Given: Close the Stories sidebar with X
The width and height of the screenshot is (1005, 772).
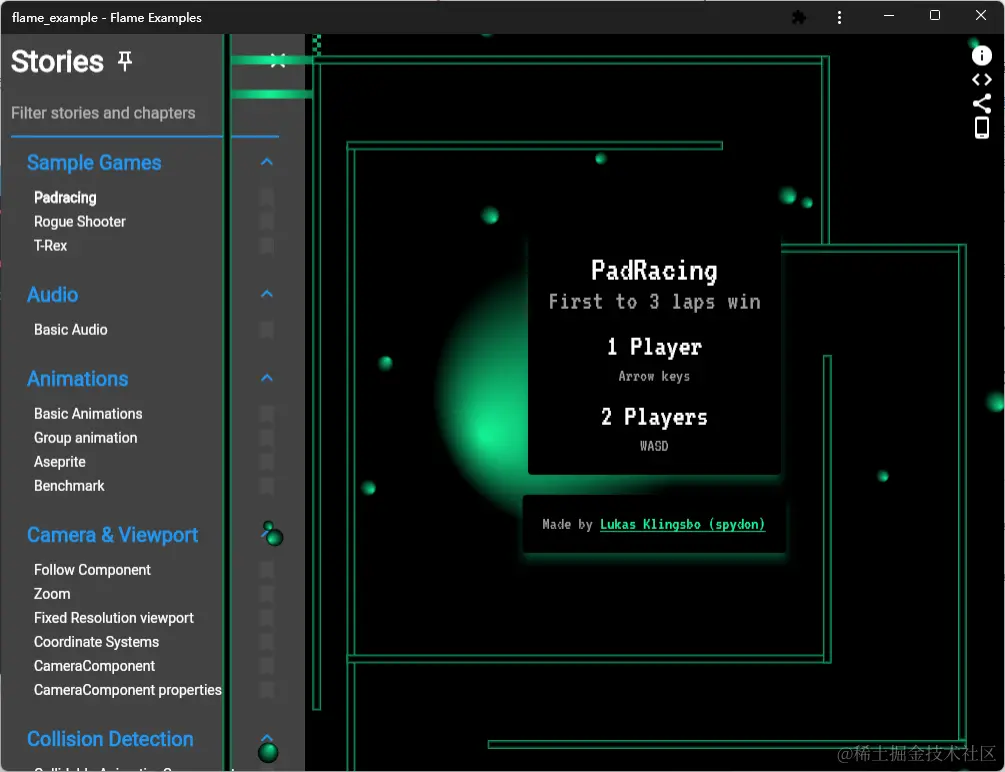Looking at the screenshot, I should tap(278, 61).
